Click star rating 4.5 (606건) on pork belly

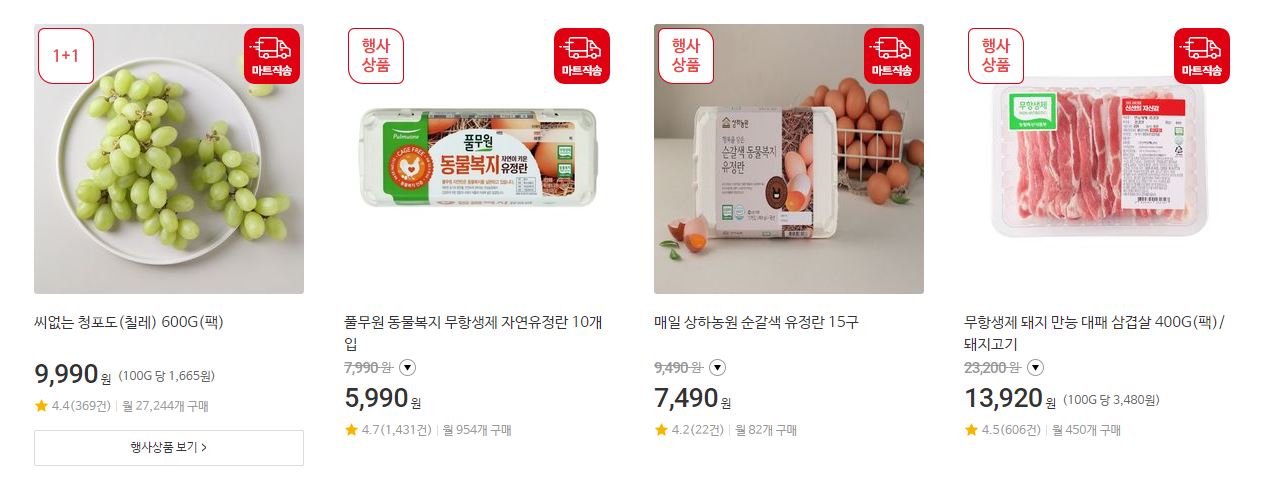pyautogui.click(x=1003, y=430)
